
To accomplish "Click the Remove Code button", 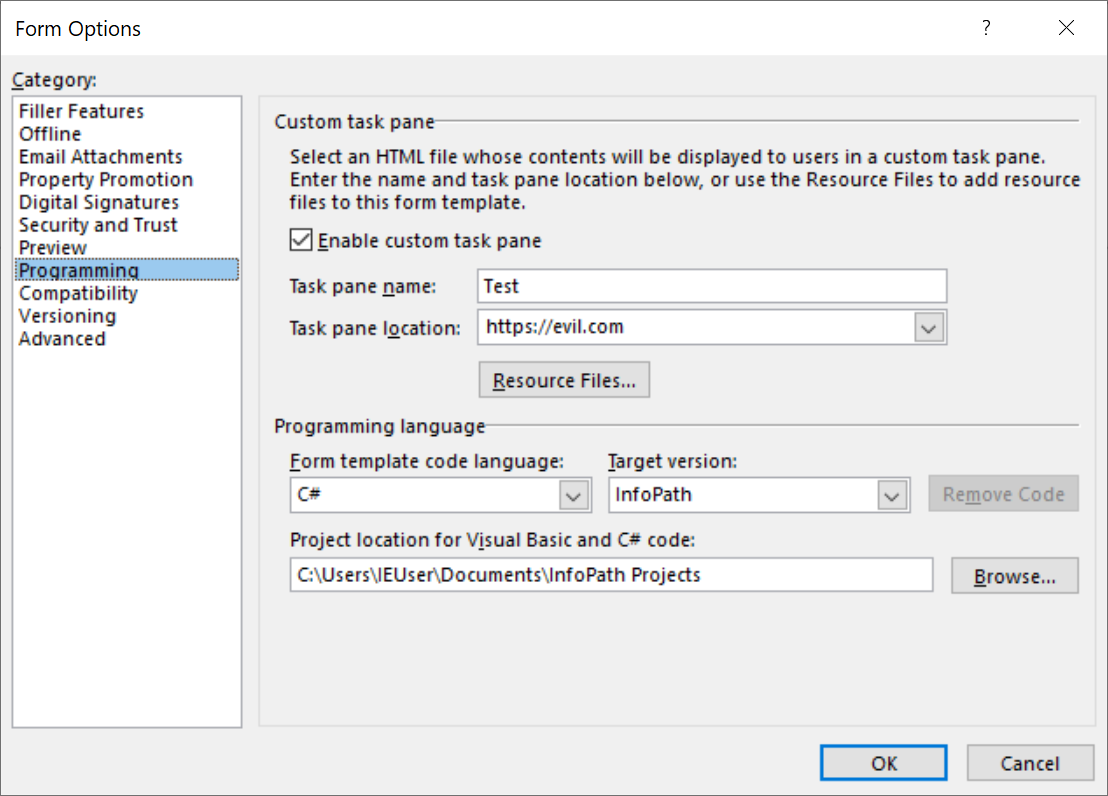I will pos(1003,493).
